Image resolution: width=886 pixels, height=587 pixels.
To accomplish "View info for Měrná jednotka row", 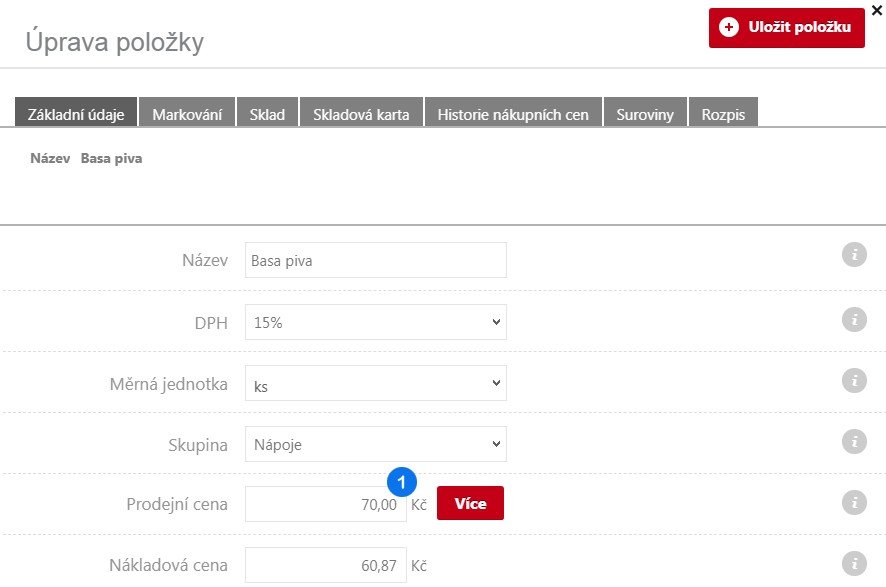I will (854, 380).
